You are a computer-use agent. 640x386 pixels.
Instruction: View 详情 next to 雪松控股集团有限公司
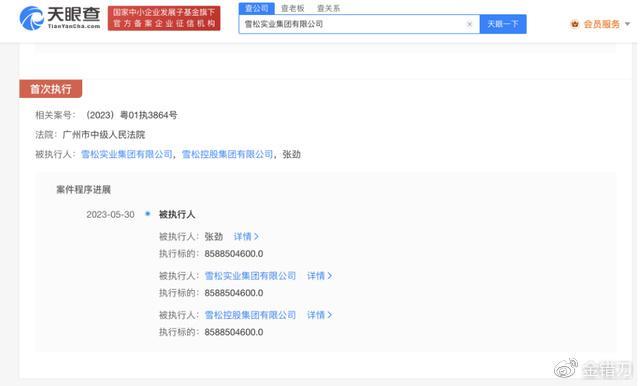click(320, 315)
